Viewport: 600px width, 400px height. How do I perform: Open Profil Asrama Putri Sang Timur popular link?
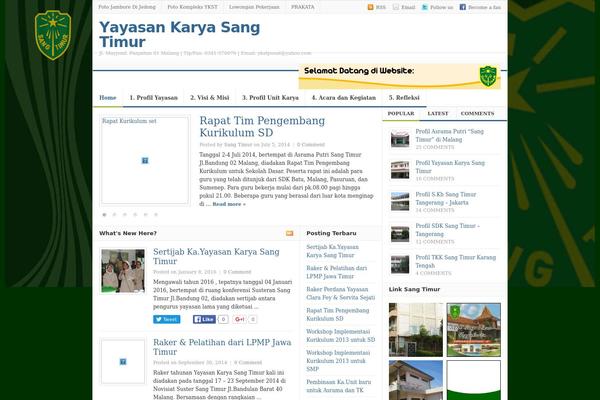pyautogui.click(x=450, y=136)
